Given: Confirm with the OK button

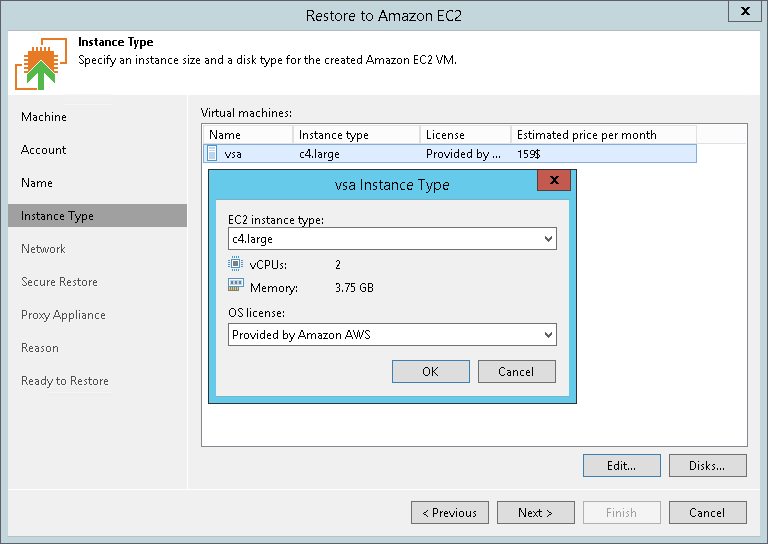Looking at the screenshot, I should (x=430, y=372).
